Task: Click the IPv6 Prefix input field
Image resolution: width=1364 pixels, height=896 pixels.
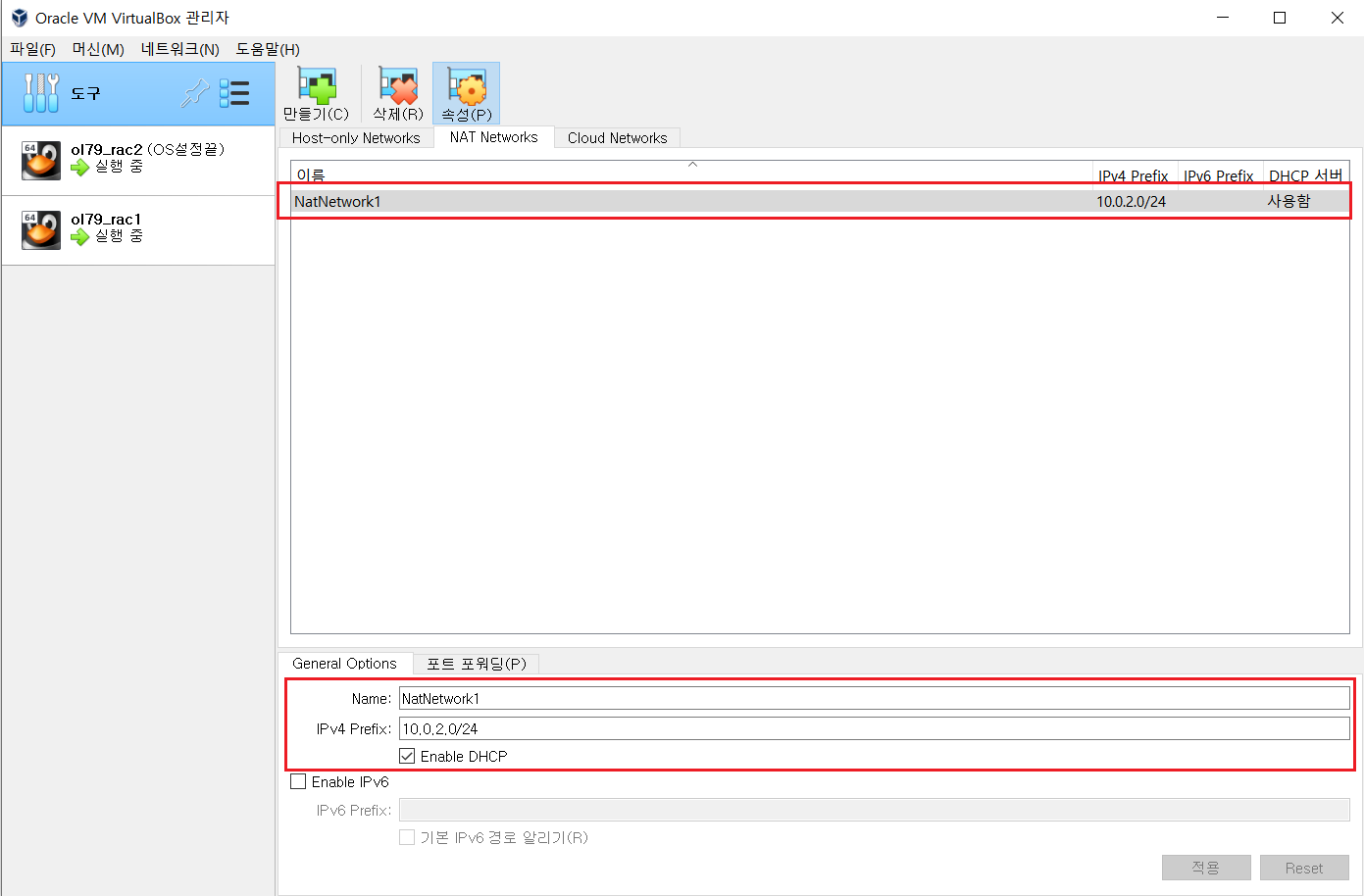Action: click(x=875, y=810)
